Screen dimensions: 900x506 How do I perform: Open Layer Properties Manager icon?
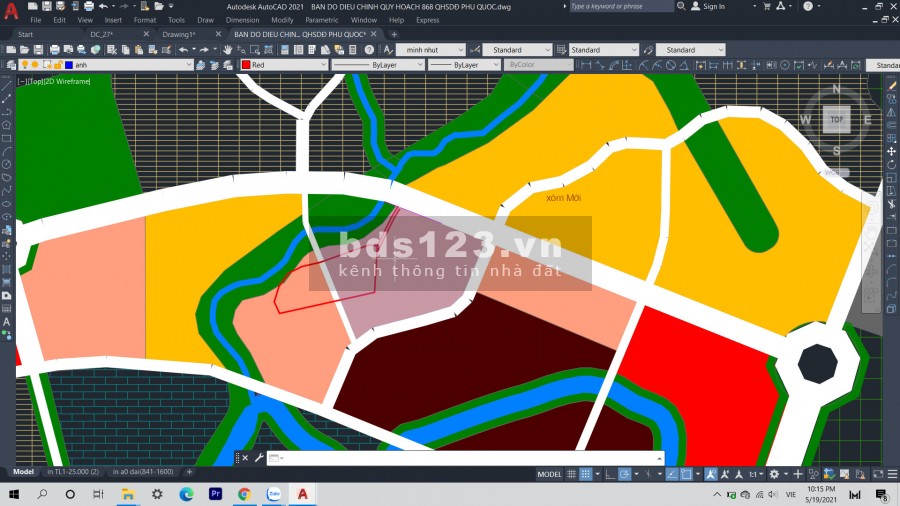click(x=11, y=65)
